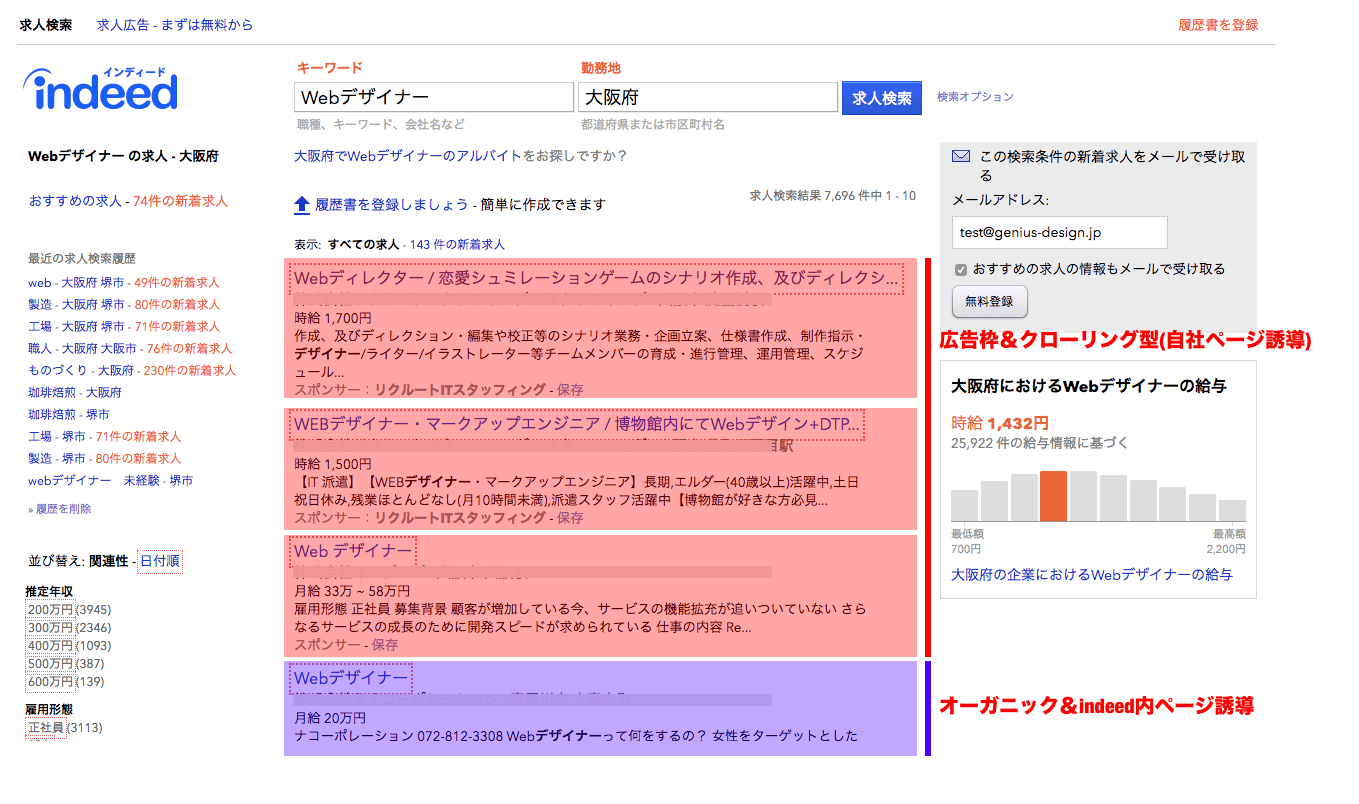
Task: Filter by estimated salary 400万円
Action: tap(50, 646)
